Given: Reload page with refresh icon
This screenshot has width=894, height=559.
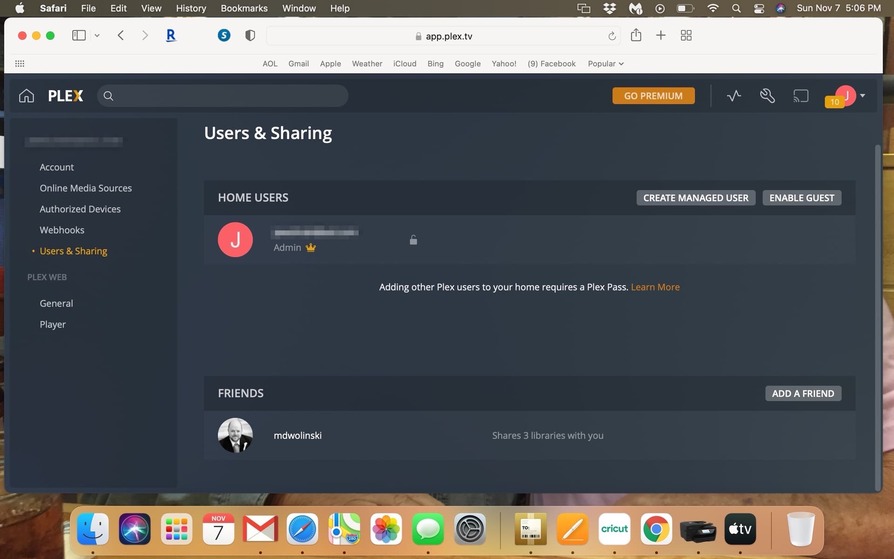Looking at the screenshot, I should (612, 36).
